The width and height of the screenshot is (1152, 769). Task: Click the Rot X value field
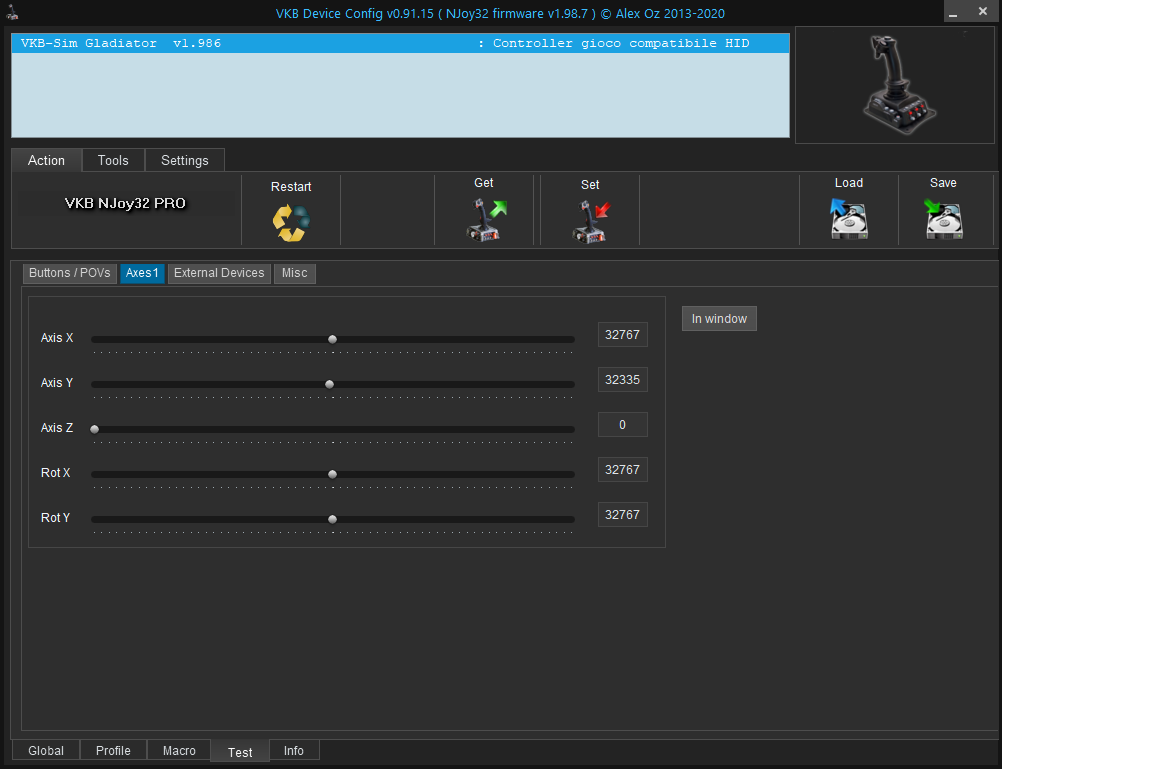click(622, 470)
